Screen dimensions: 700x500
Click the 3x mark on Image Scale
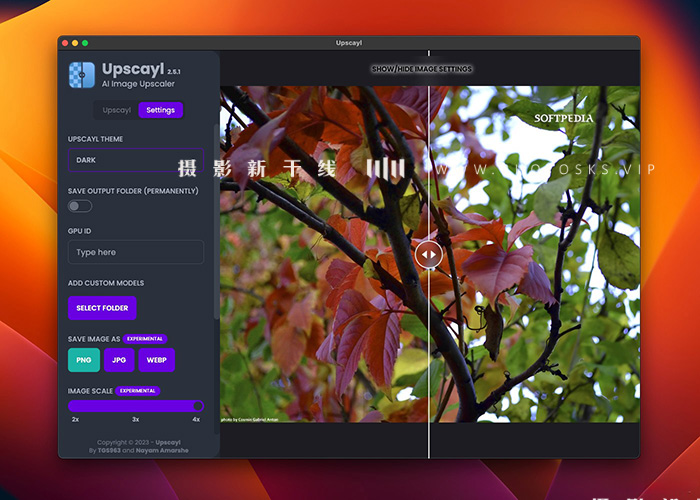pos(136,419)
